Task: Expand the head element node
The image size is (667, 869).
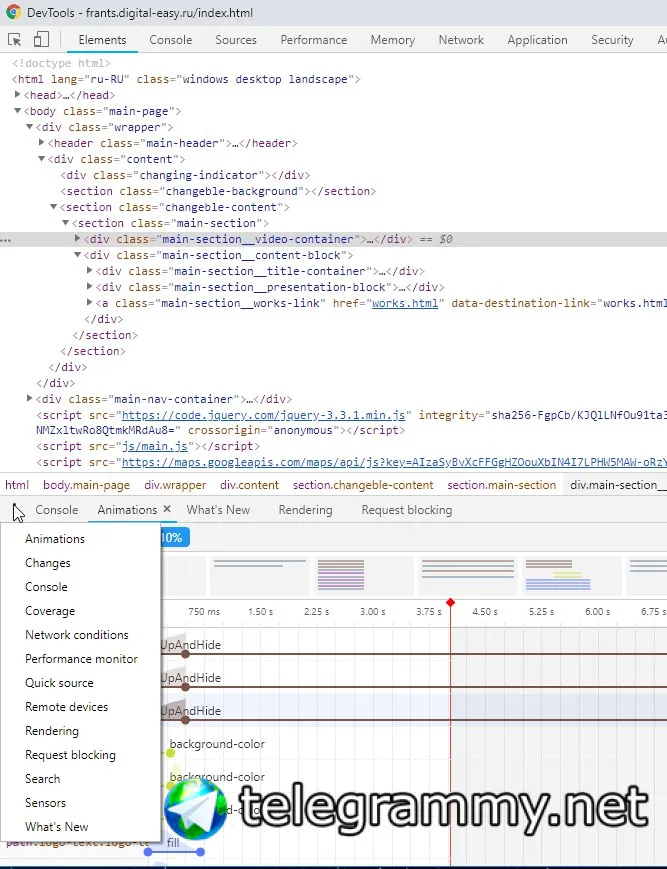Action: coord(18,95)
